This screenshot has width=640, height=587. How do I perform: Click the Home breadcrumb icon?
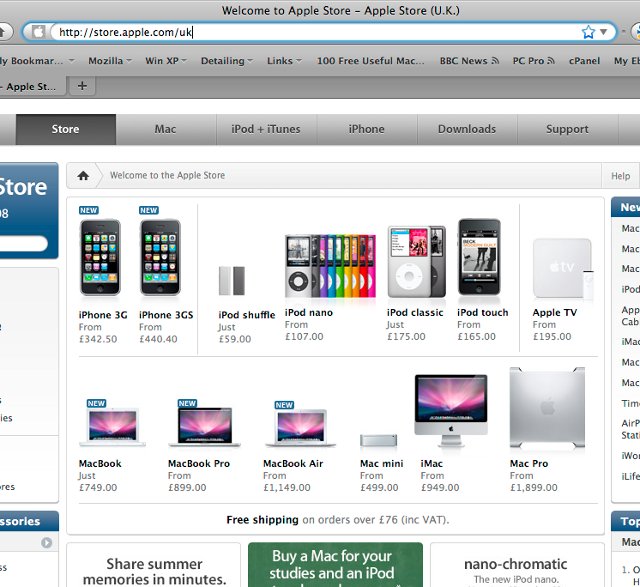click(x=83, y=176)
